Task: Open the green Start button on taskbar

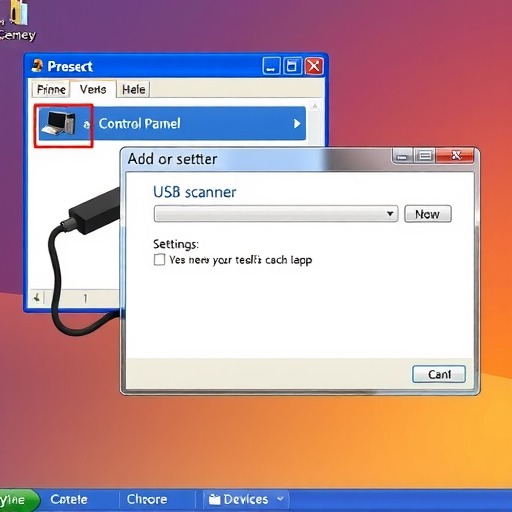Action: [18, 500]
